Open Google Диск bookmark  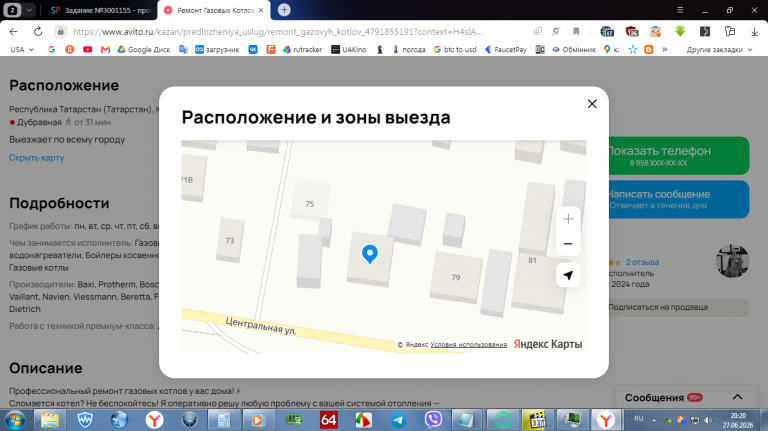click(x=144, y=49)
